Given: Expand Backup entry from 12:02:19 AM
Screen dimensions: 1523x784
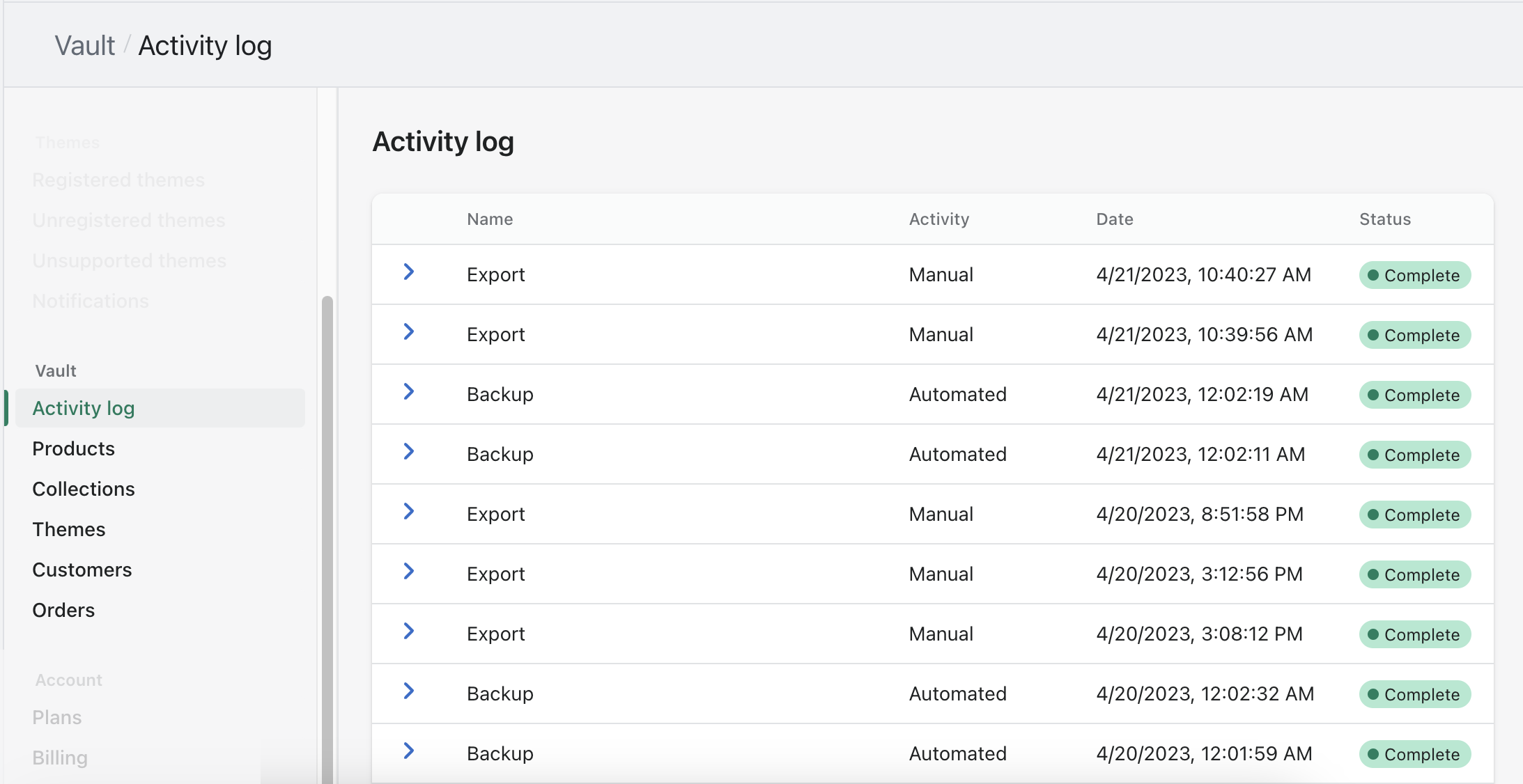Looking at the screenshot, I should (409, 392).
